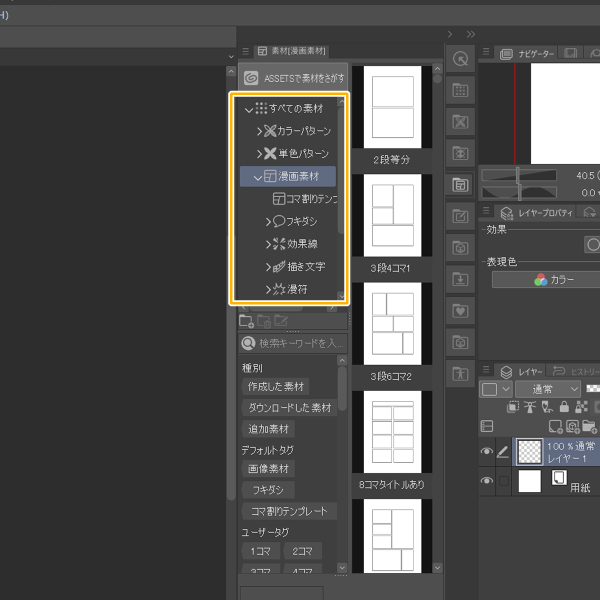Image resolution: width=600 pixels, height=600 pixels.
Task: Toggle set as reference layer lighthouse icon
Action: [x=530, y=407]
